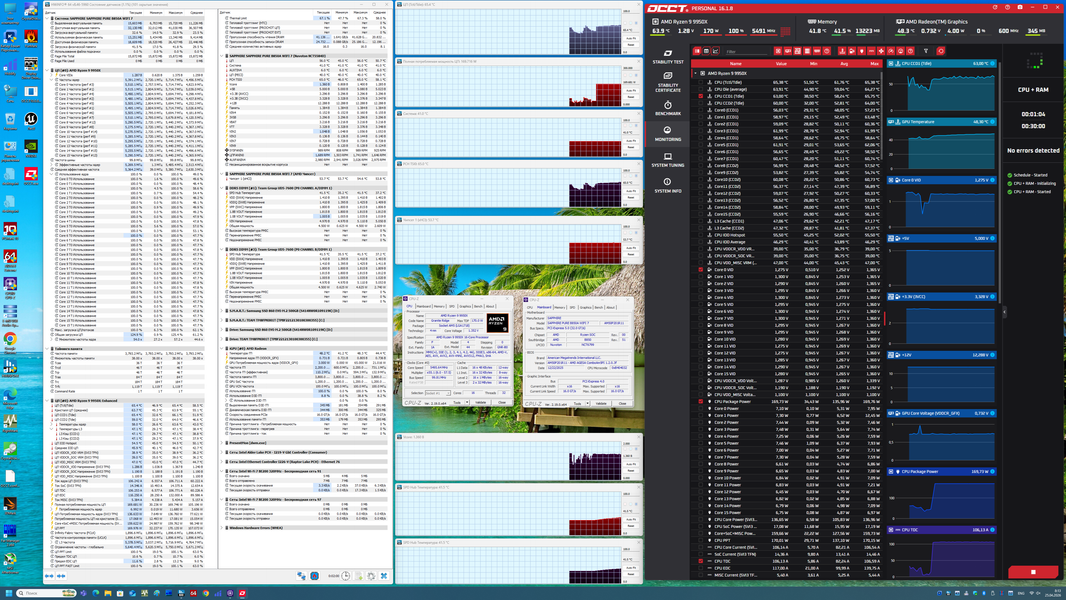Viewport: 1066px width, 600px height.
Task: Open the Tools dropdown arrow in CPU-Z mainboard window
Action: 587,404
